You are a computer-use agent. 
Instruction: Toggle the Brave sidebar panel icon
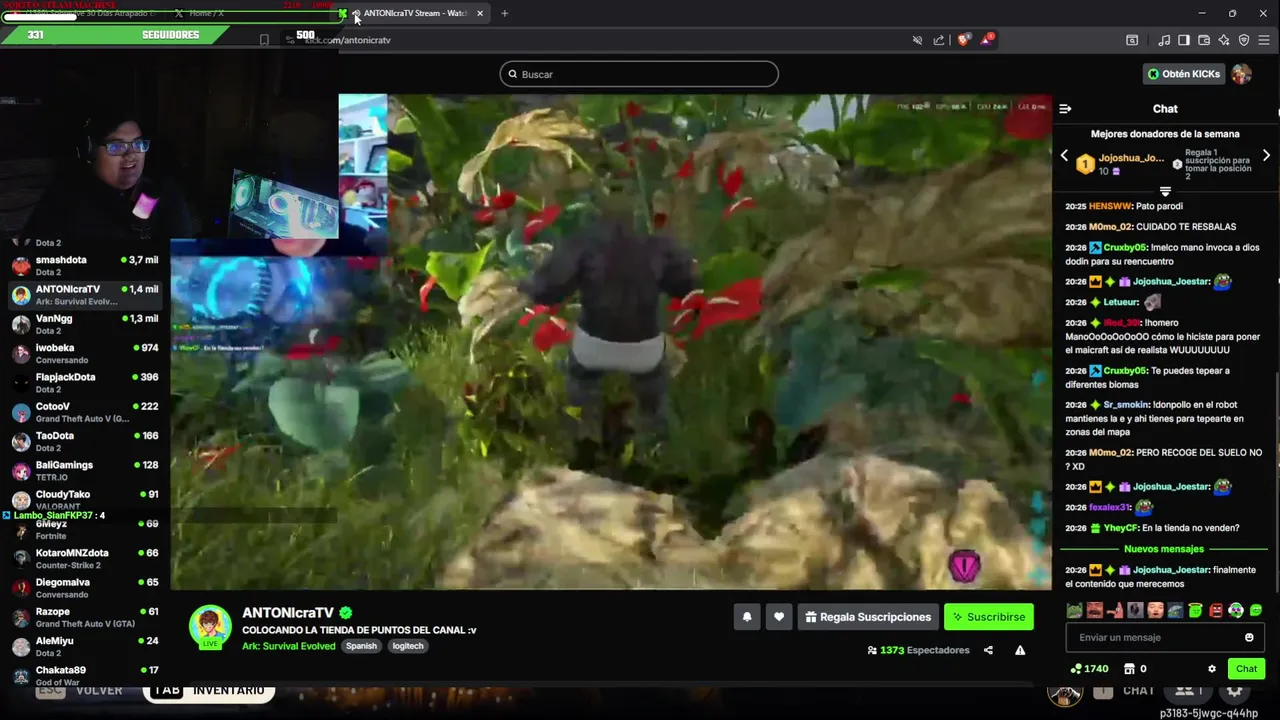[1184, 40]
